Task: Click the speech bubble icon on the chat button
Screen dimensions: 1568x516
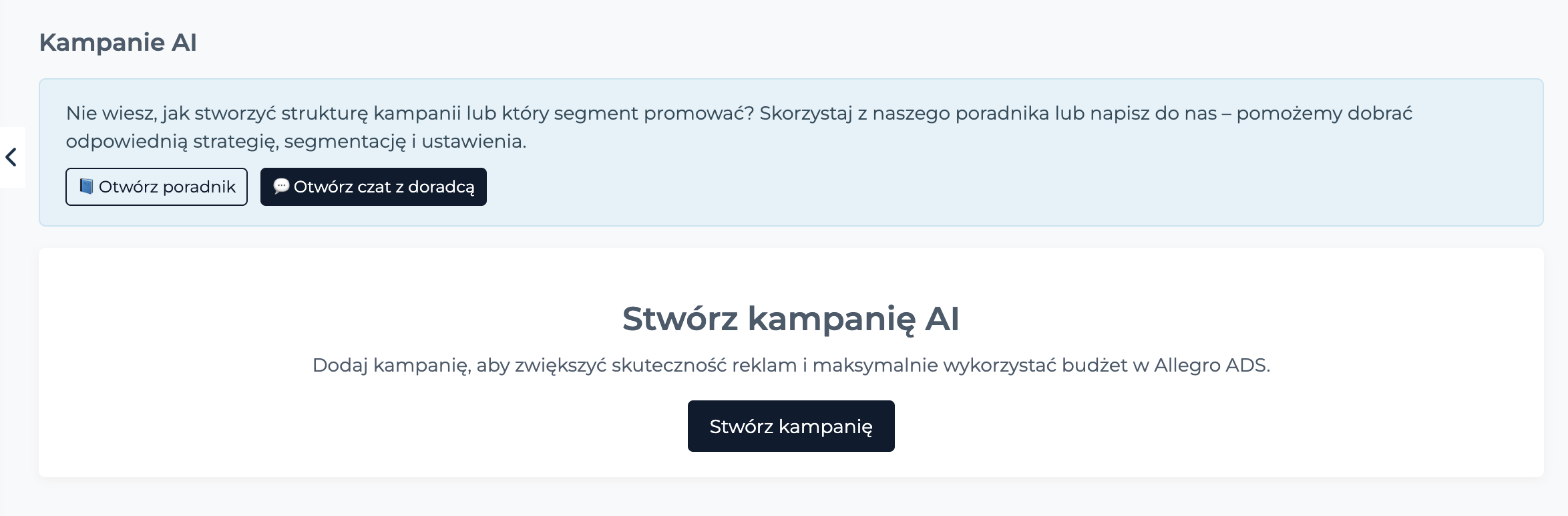Action: [x=282, y=186]
